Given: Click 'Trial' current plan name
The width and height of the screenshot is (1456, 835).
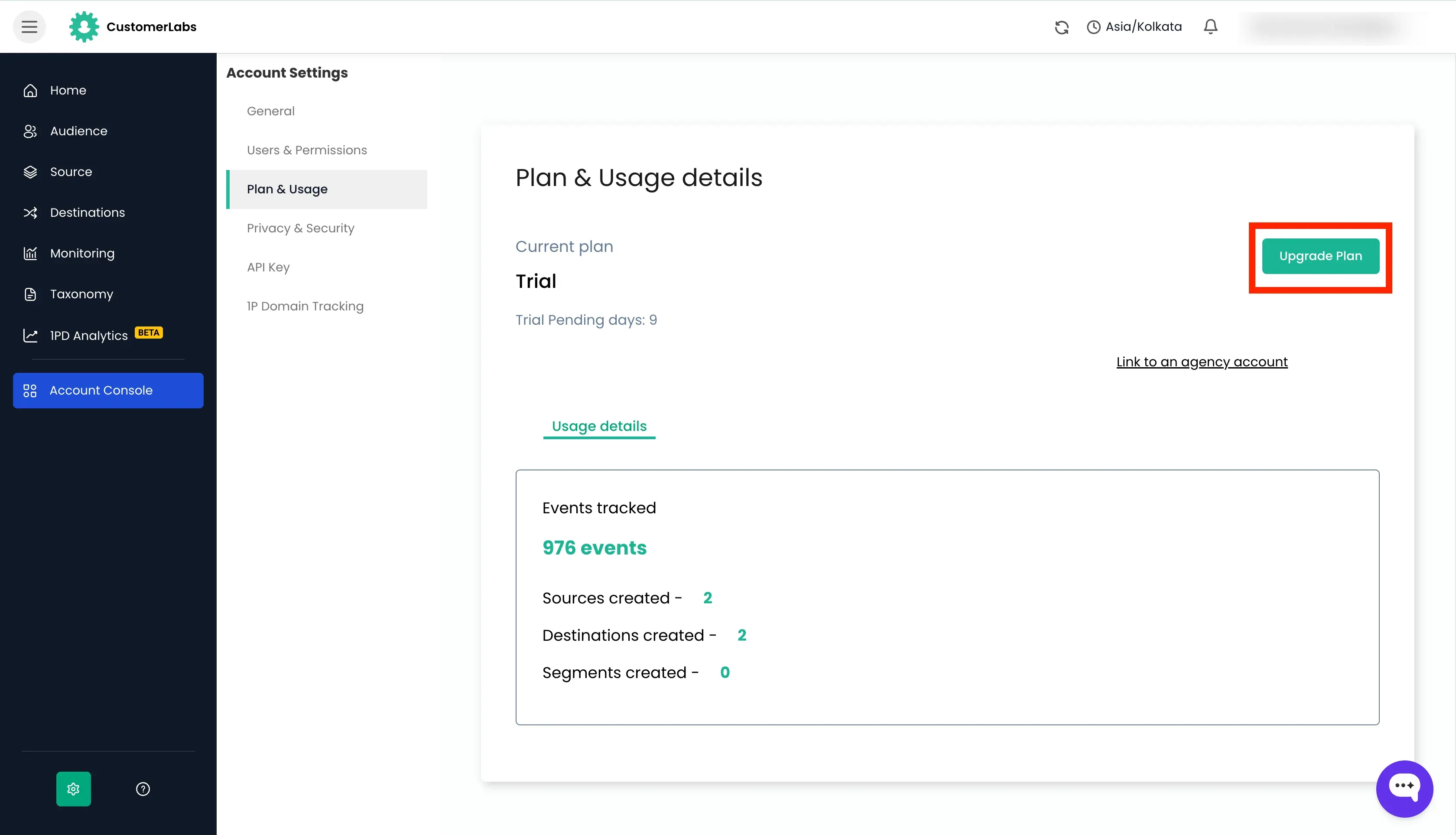Looking at the screenshot, I should [x=536, y=281].
